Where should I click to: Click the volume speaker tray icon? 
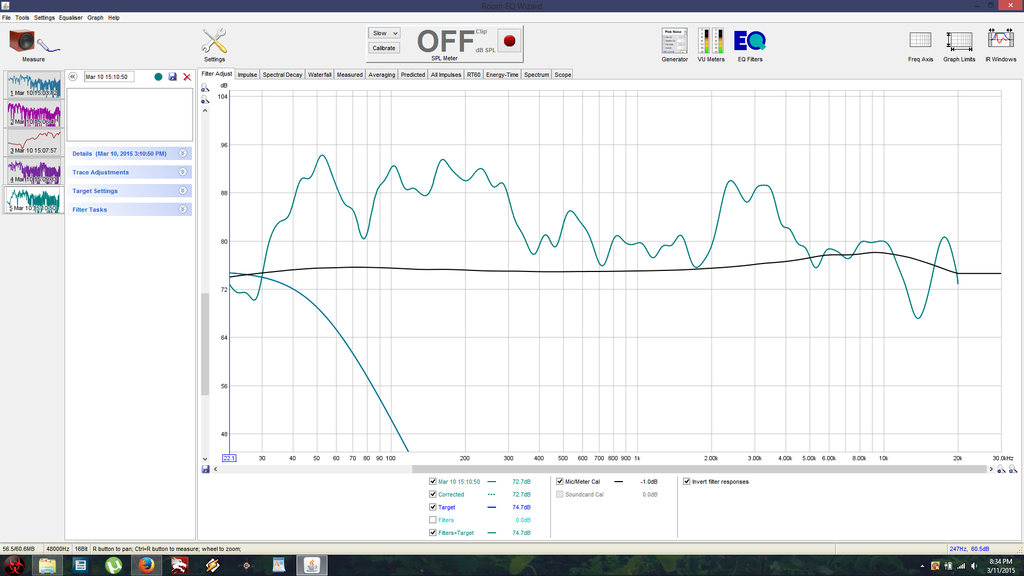tap(974, 566)
